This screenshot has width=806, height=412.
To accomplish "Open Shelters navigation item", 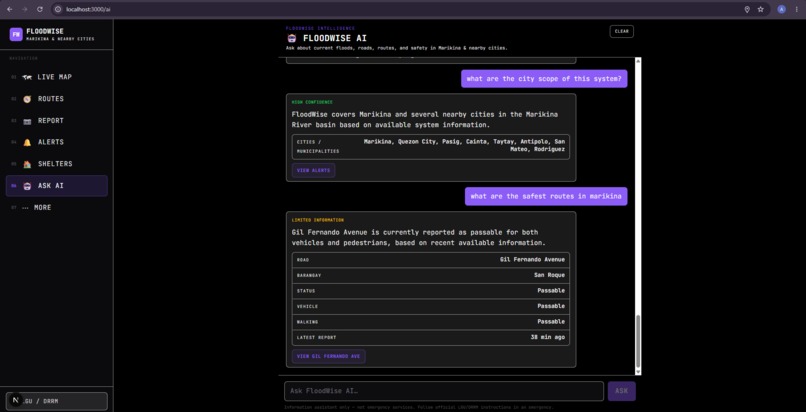I will [x=57, y=164].
